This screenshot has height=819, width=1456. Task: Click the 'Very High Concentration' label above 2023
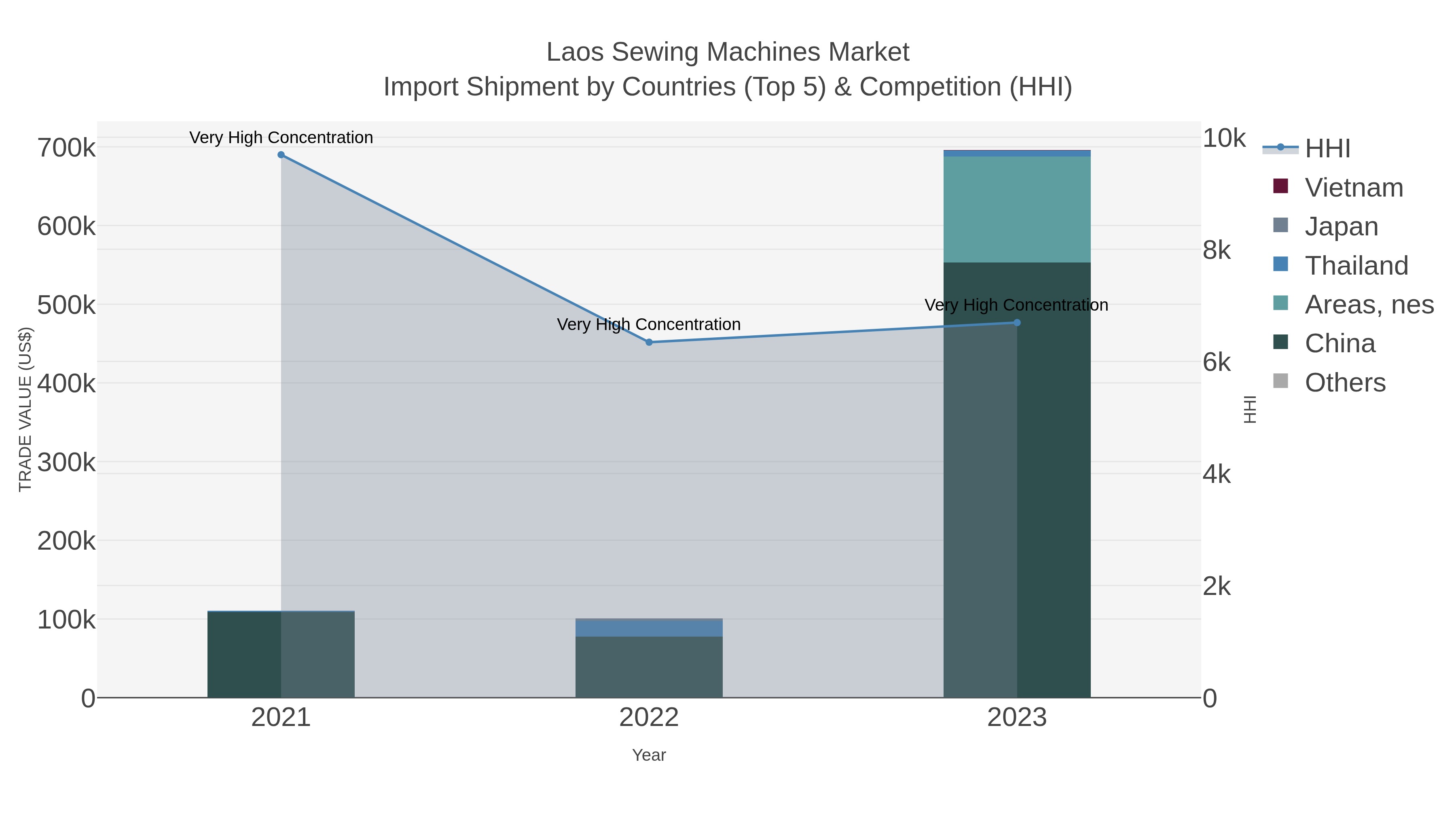pos(1016,305)
